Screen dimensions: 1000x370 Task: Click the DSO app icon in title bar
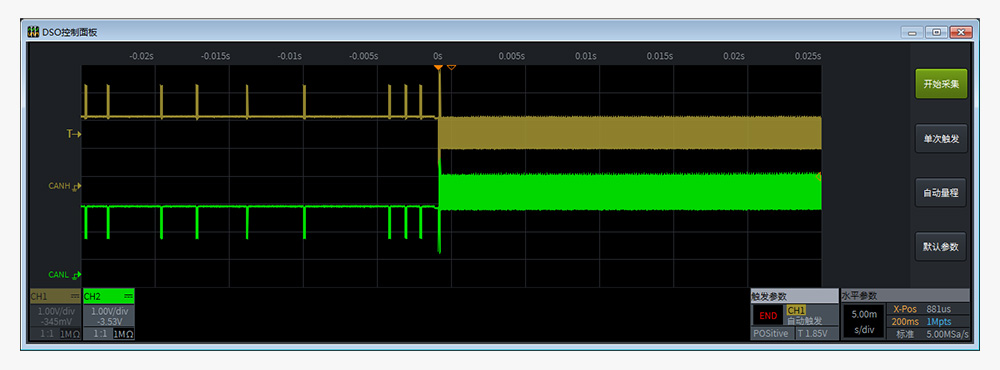coord(33,32)
